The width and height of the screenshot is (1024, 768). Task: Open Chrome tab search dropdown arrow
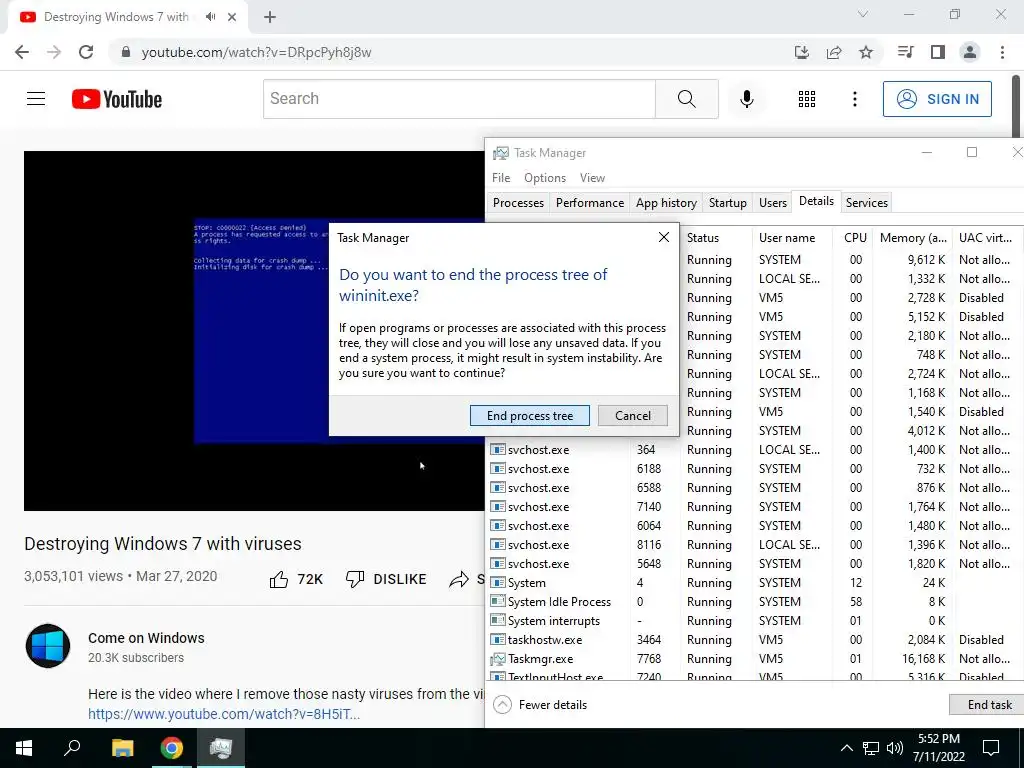coord(863,14)
